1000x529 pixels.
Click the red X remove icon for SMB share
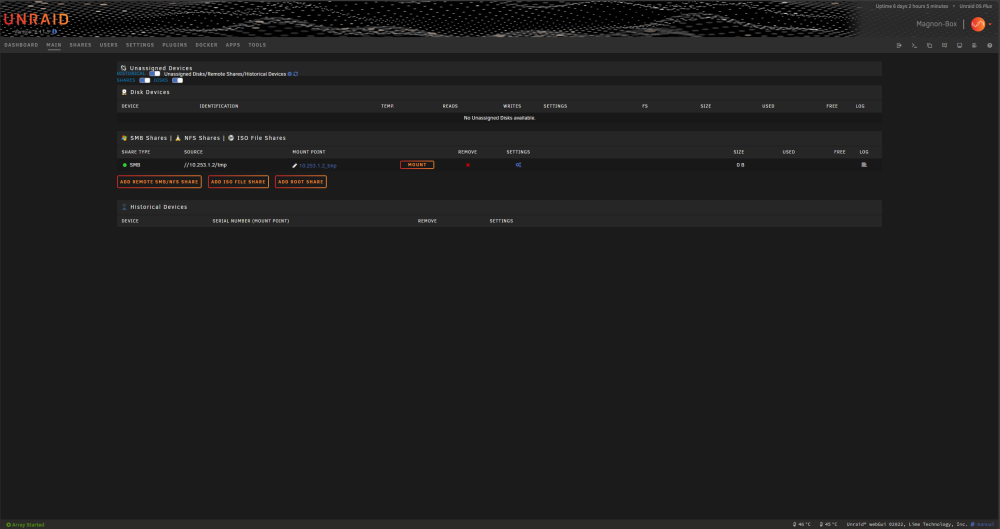[467, 165]
